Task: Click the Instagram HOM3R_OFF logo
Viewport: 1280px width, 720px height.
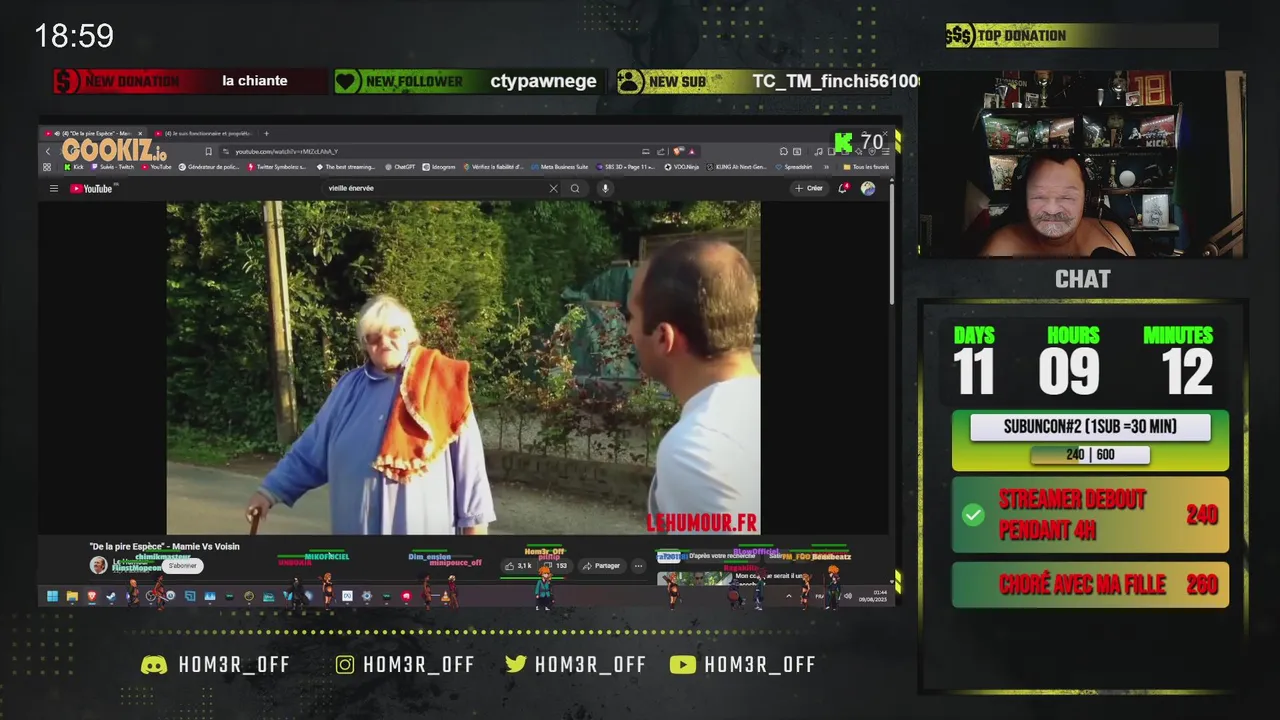Action: [345, 665]
